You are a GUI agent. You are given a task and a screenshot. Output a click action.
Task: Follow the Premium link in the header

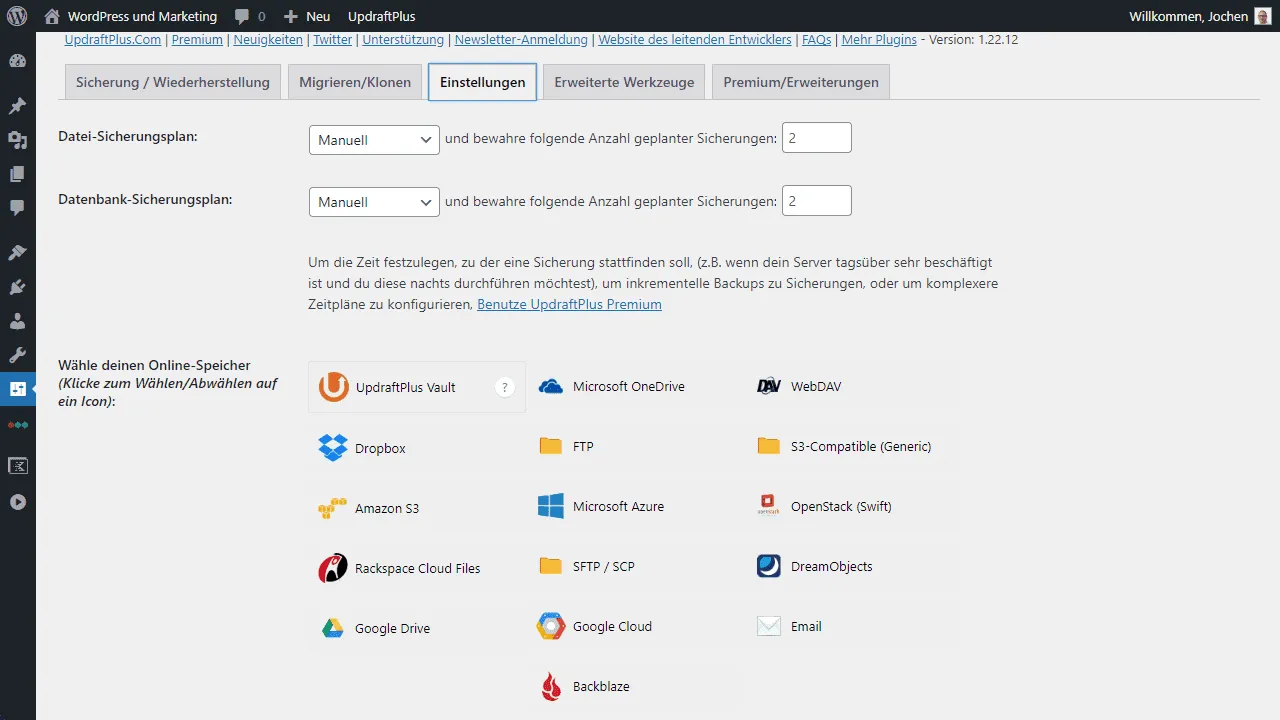coord(197,40)
